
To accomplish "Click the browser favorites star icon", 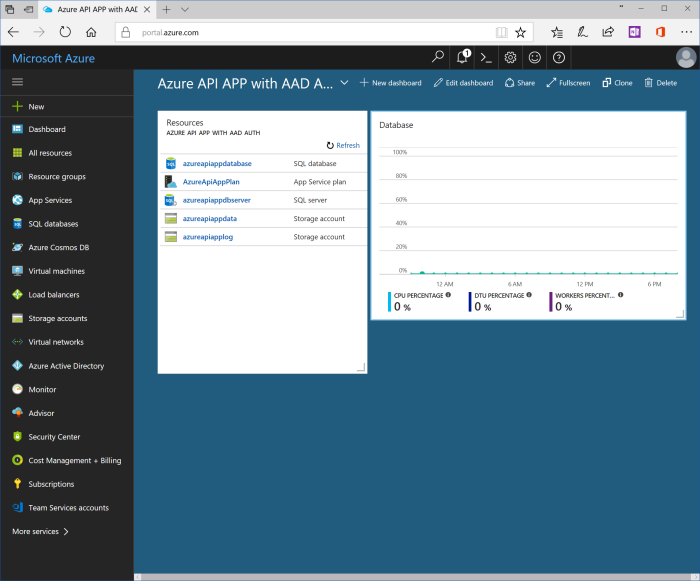I will pyautogui.click(x=521, y=32).
